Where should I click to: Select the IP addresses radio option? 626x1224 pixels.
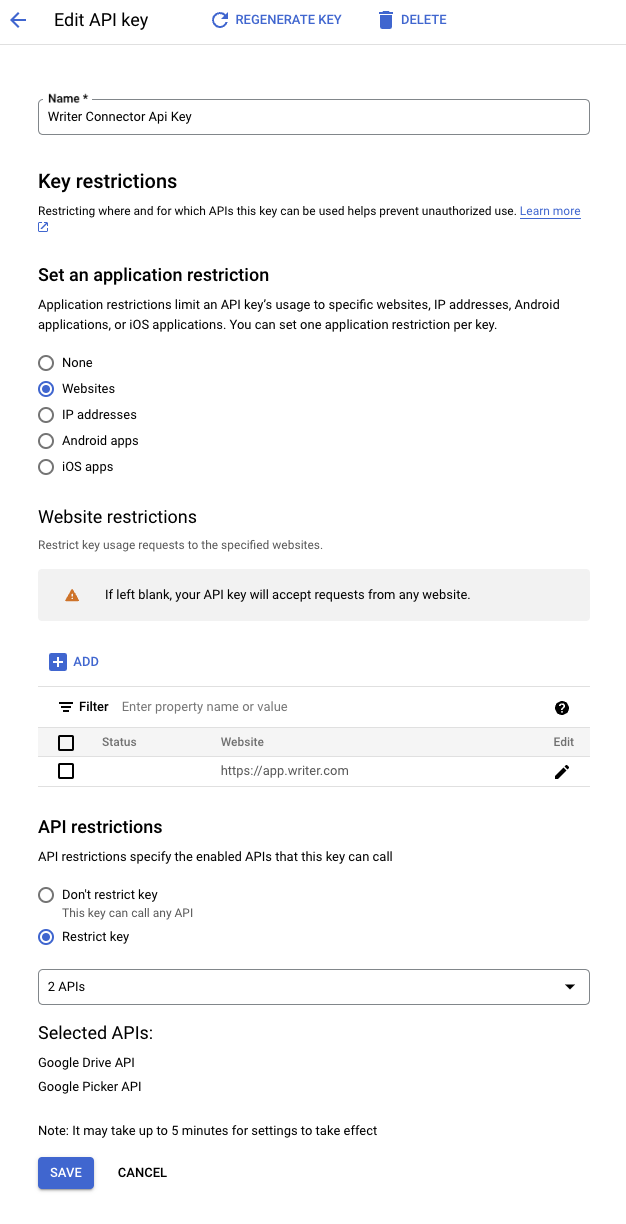tap(46, 415)
